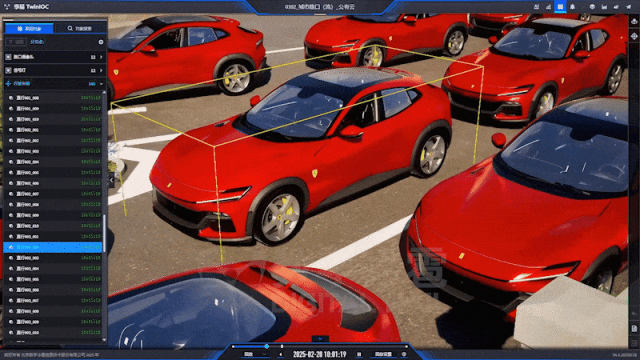The height and width of the screenshot is (360, 640).
Task: Toggle visibility eye of vehicle row 002_005
Action: [x=11, y=173]
